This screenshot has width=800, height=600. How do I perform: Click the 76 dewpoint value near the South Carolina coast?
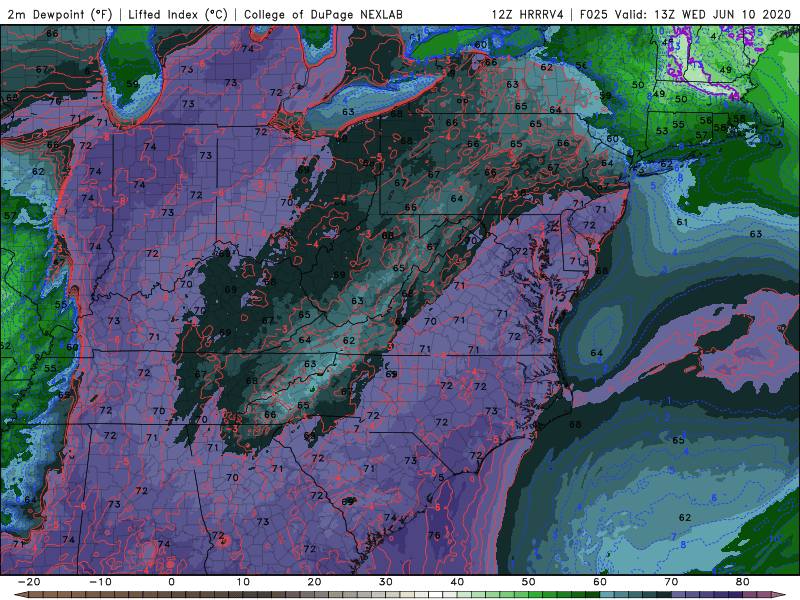click(x=434, y=535)
